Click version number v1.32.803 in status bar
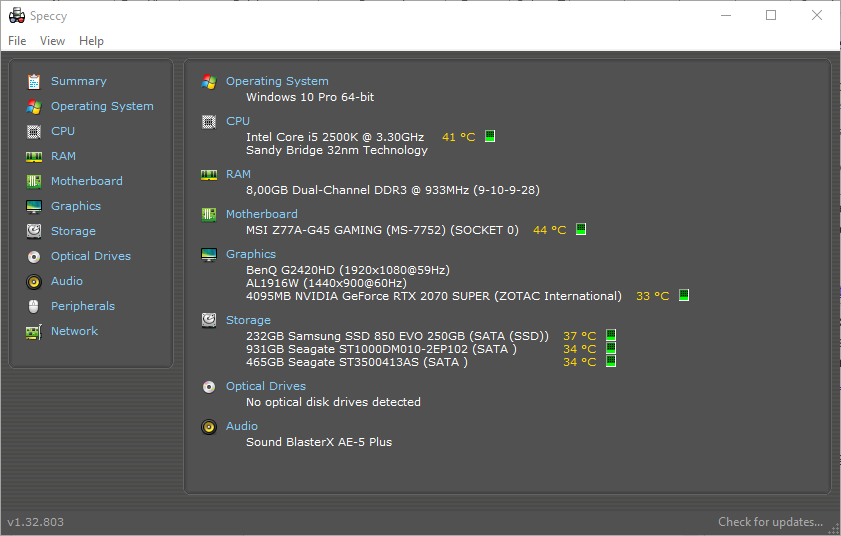This screenshot has width=841, height=536. pyautogui.click(x=35, y=522)
